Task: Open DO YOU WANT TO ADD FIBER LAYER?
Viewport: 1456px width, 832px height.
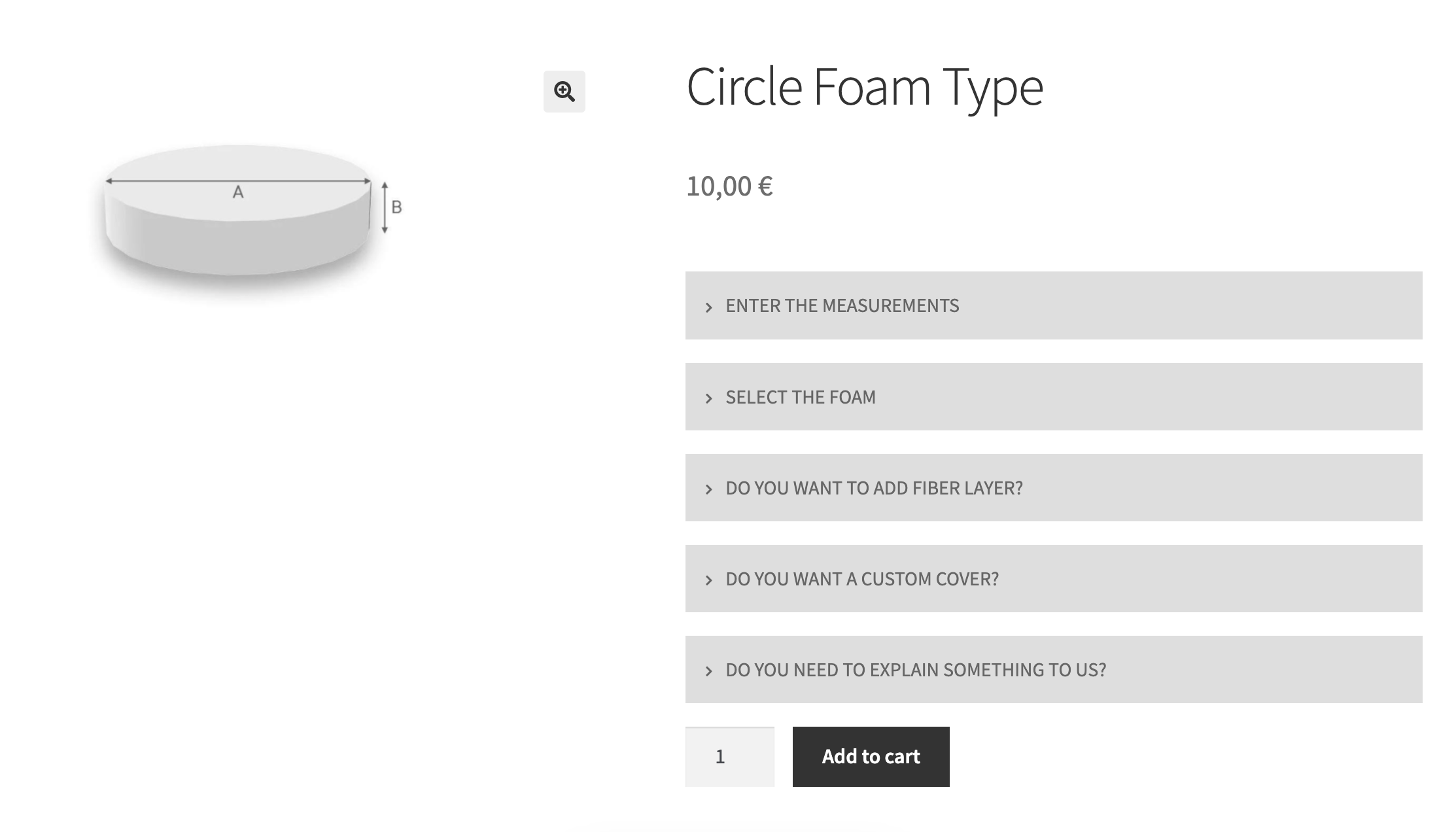Action: point(1054,487)
